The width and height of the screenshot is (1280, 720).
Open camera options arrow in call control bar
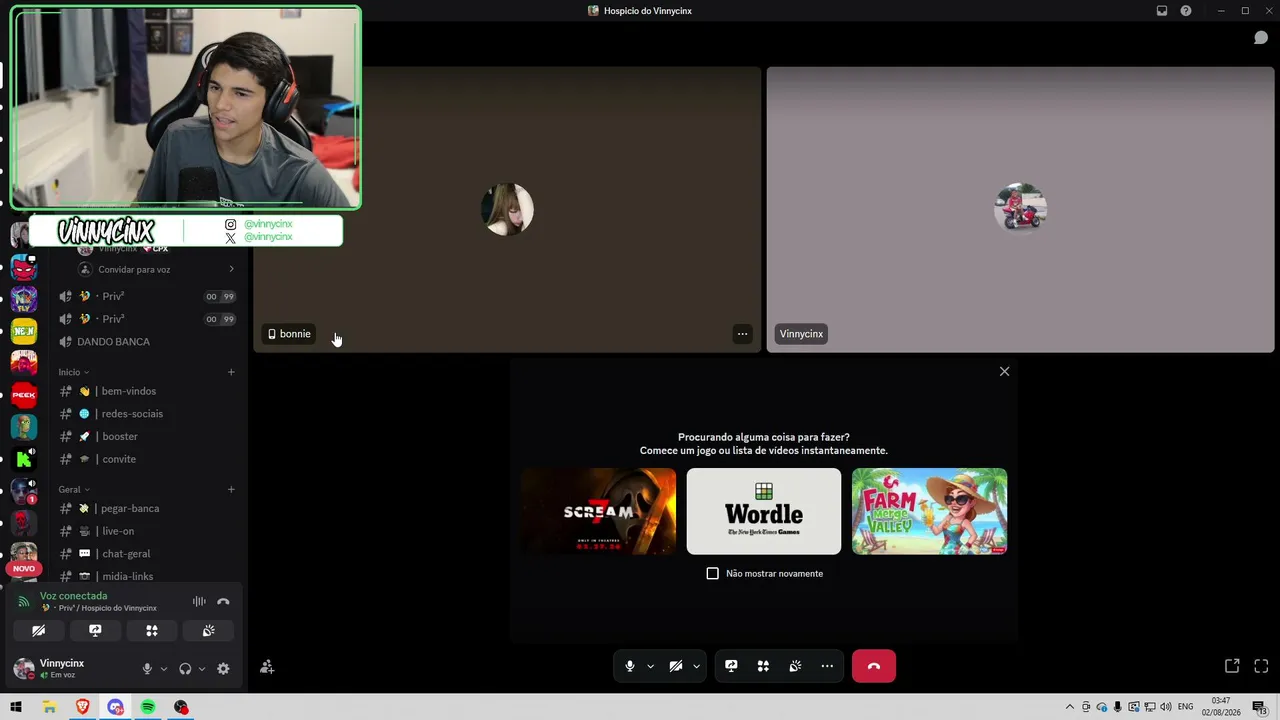tap(697, 666)
